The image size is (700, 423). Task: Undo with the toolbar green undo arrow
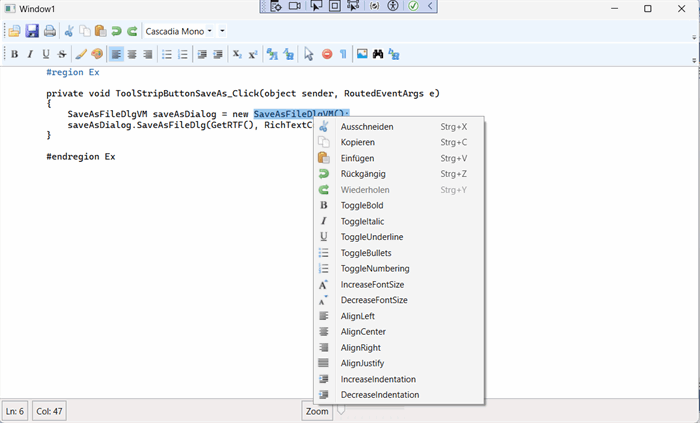[116, 31]
